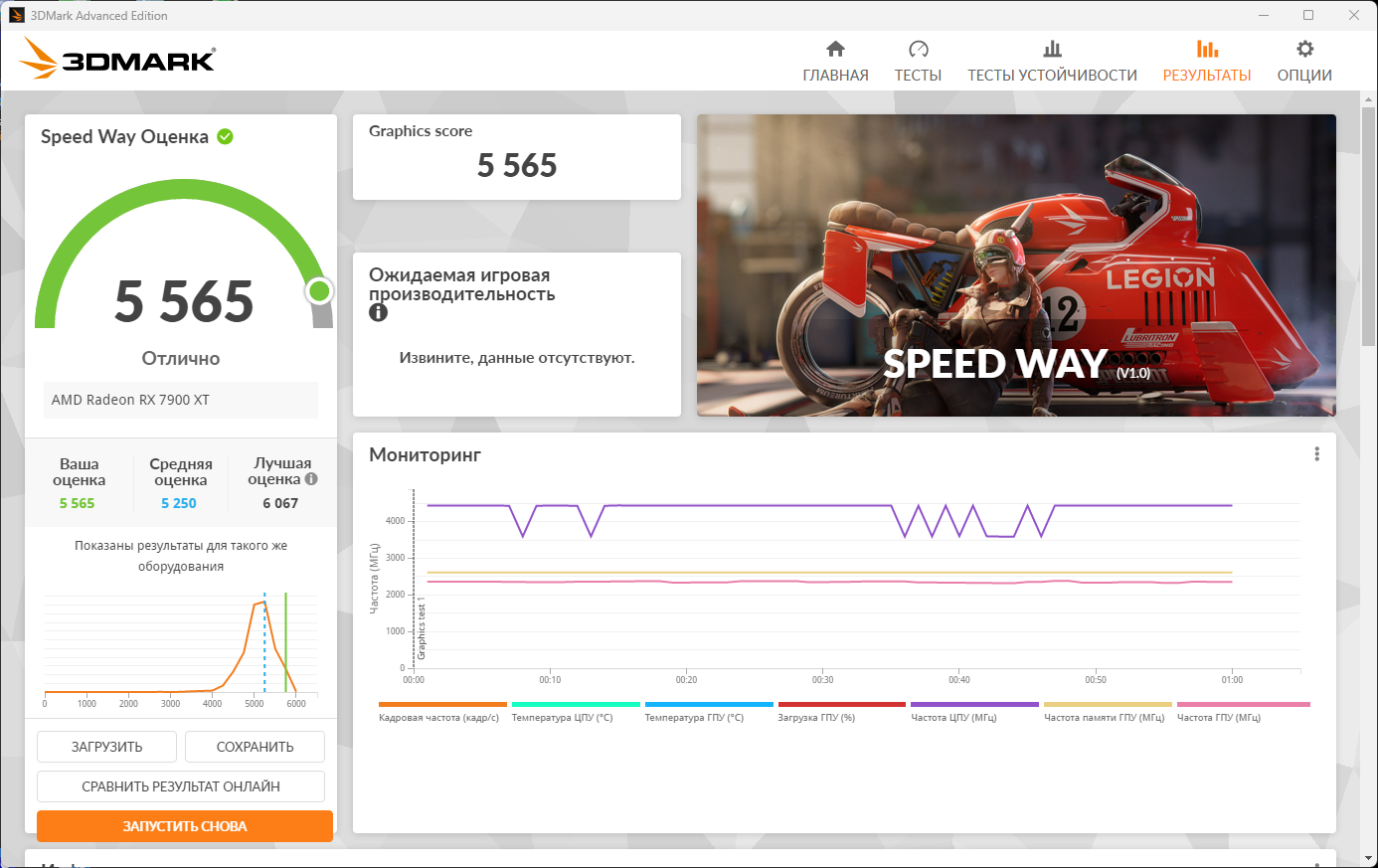Click the ЗАГРУЗИТЬ button

[x=106, y=747]
